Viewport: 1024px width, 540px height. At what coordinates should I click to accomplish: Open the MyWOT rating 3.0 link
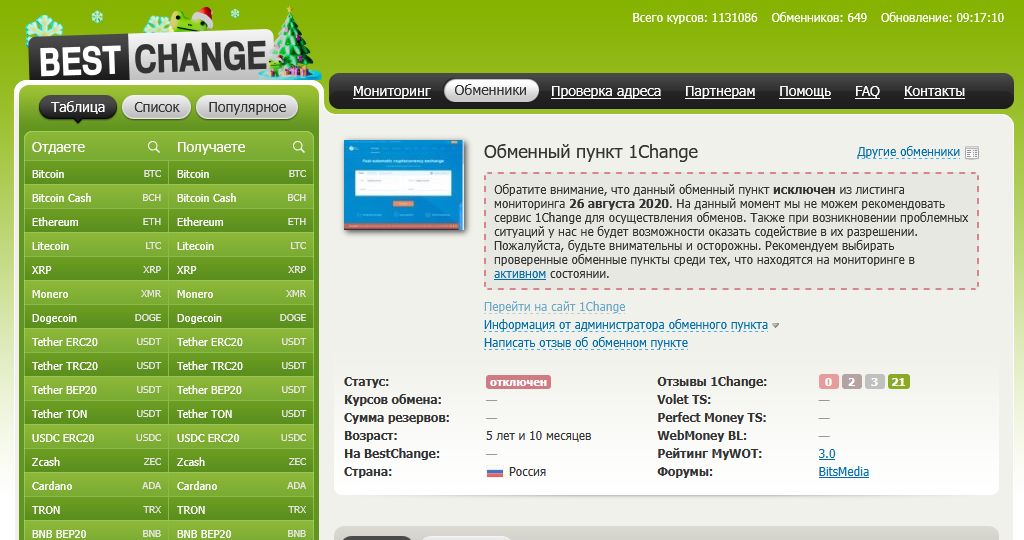(x=826, y=454)
